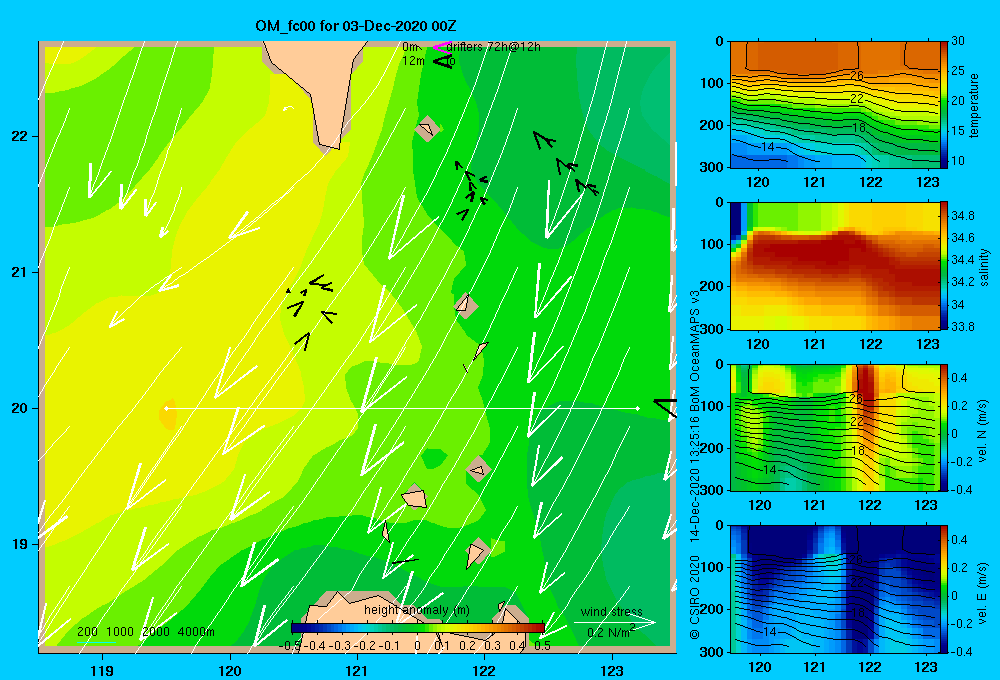Click the '200 1000 2000 4000m' bathymetry legend
This screenshot has width=1000, height=680.
(146, 632)
